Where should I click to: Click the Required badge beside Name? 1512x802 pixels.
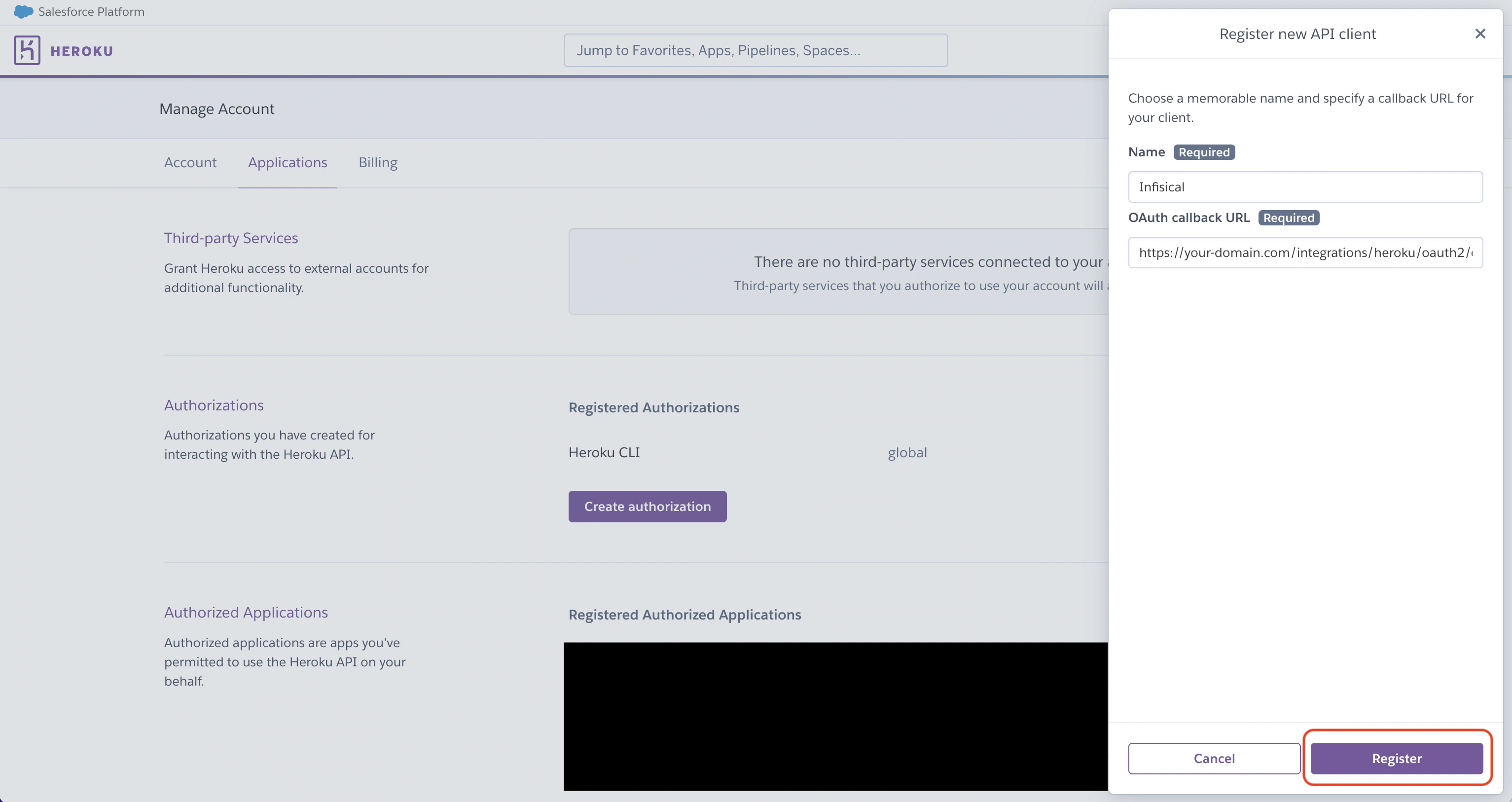[x=1204, y=152]
